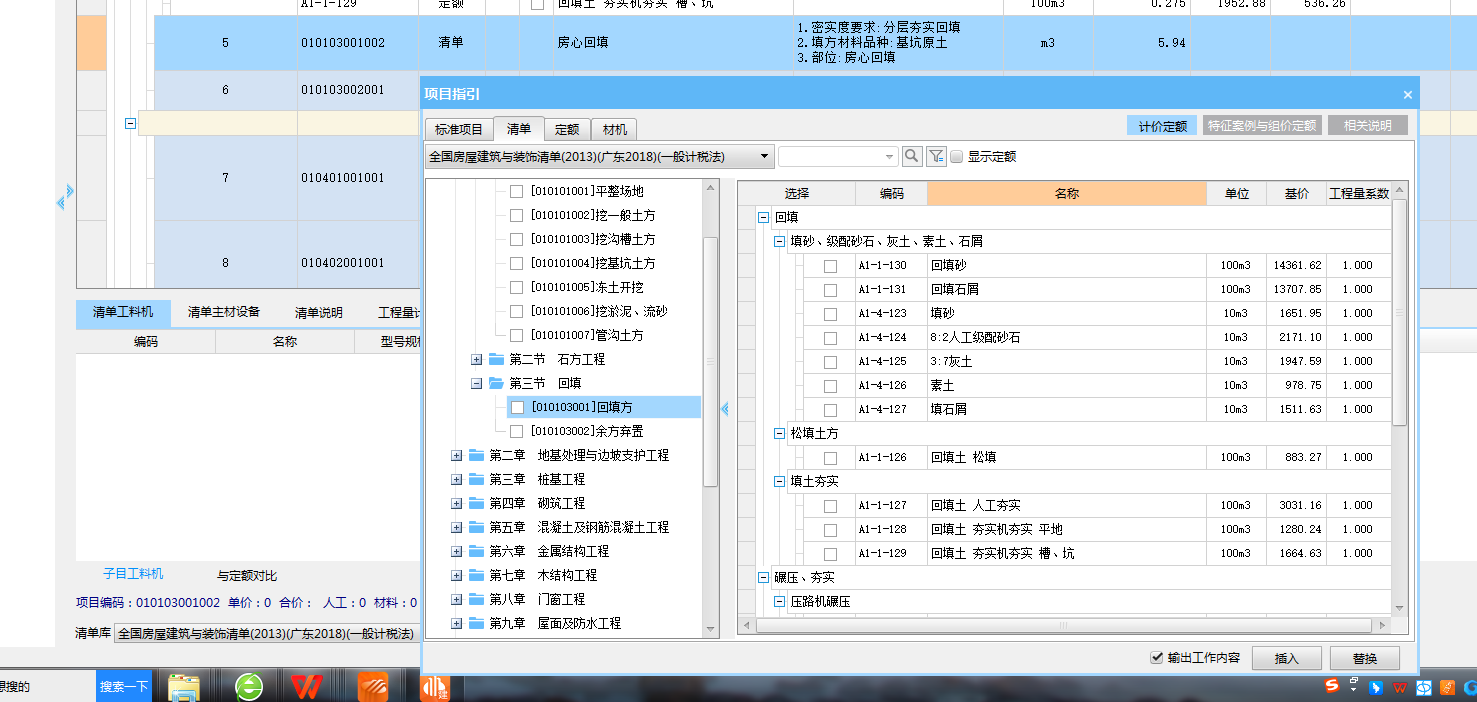Click the 子目工料机 link
This screenshot has height=702, width=1477.
tap(133, 574)
